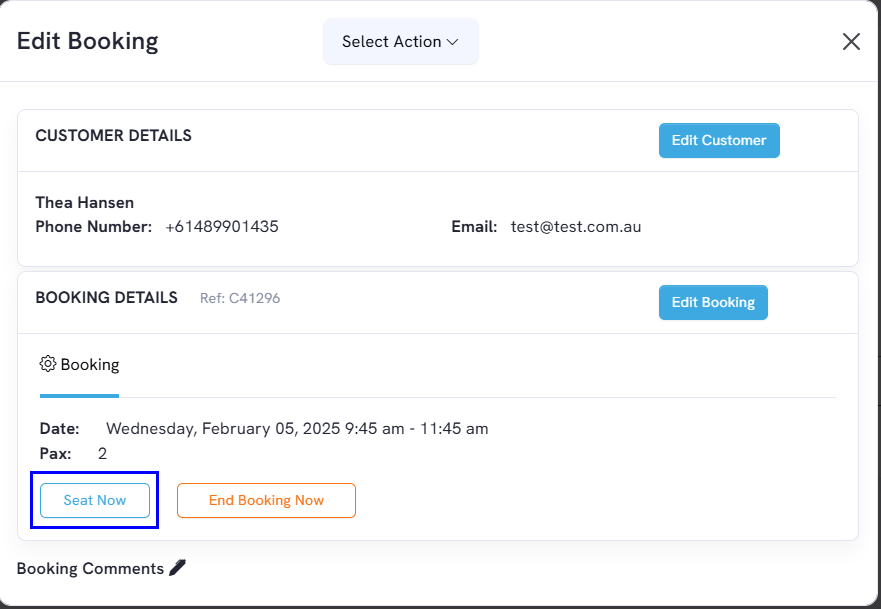Click the BOOKING DETAILS section header

[107, 297]
